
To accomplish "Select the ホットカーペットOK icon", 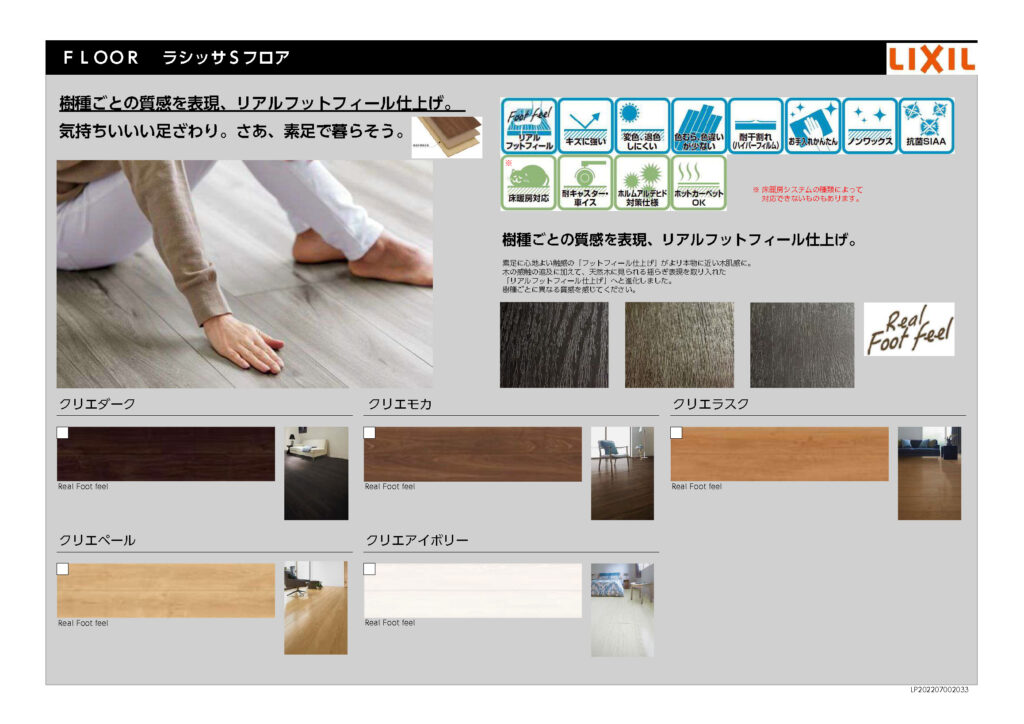I will pos(699,182).
